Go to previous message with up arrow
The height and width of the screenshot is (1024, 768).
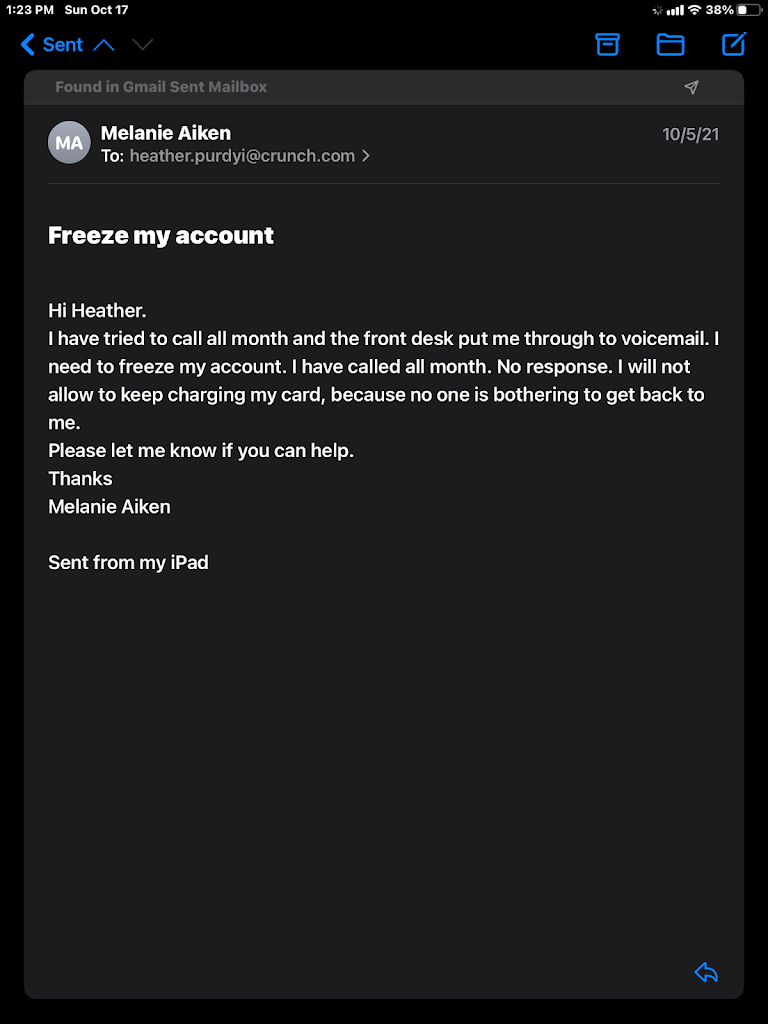coord(104,45)
